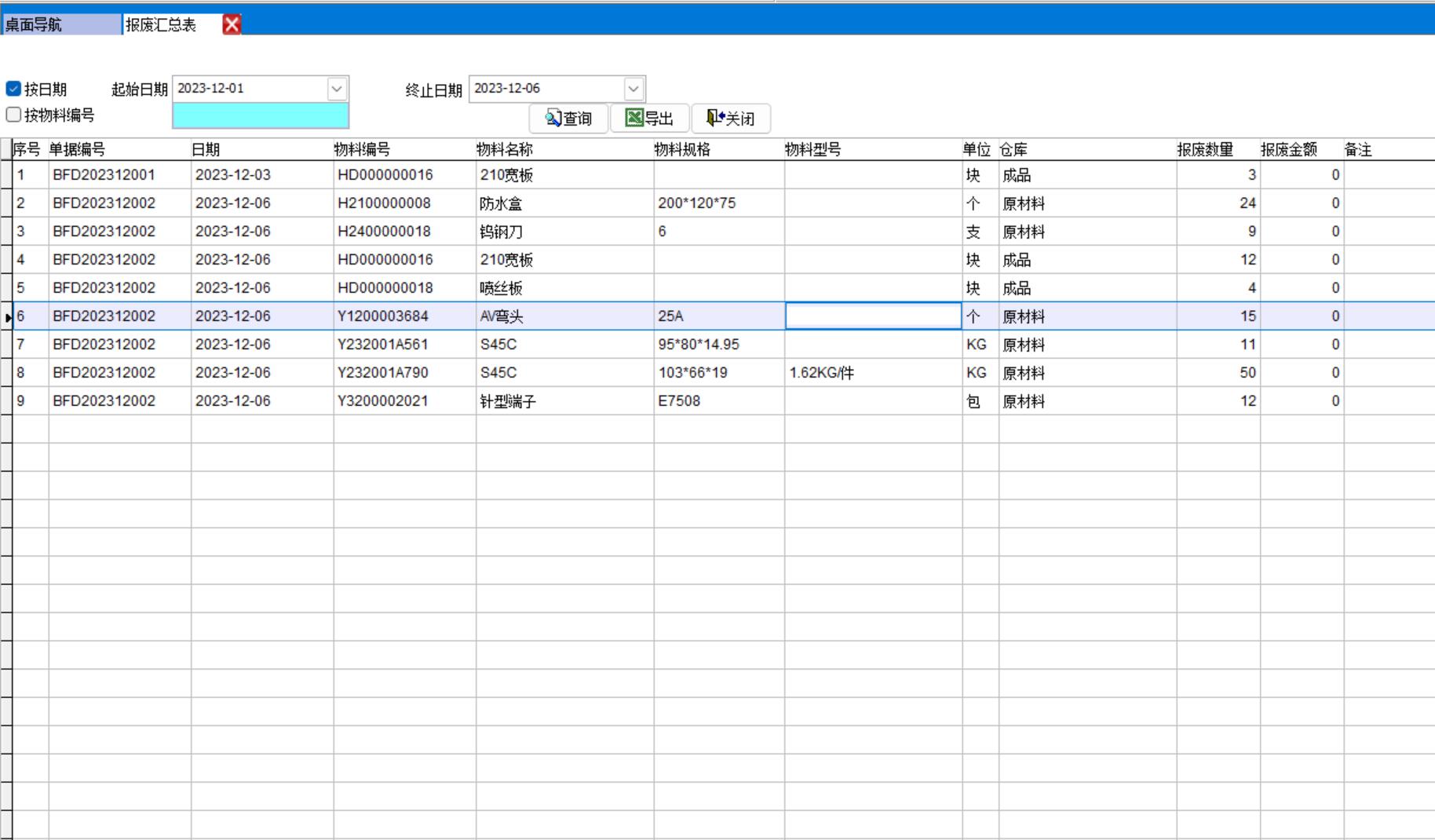Open the 起始日期 date dropdown
Image resolution: width=1435 pixels, height=840 pixels.
pyautogui.click(x=337, y=89)
